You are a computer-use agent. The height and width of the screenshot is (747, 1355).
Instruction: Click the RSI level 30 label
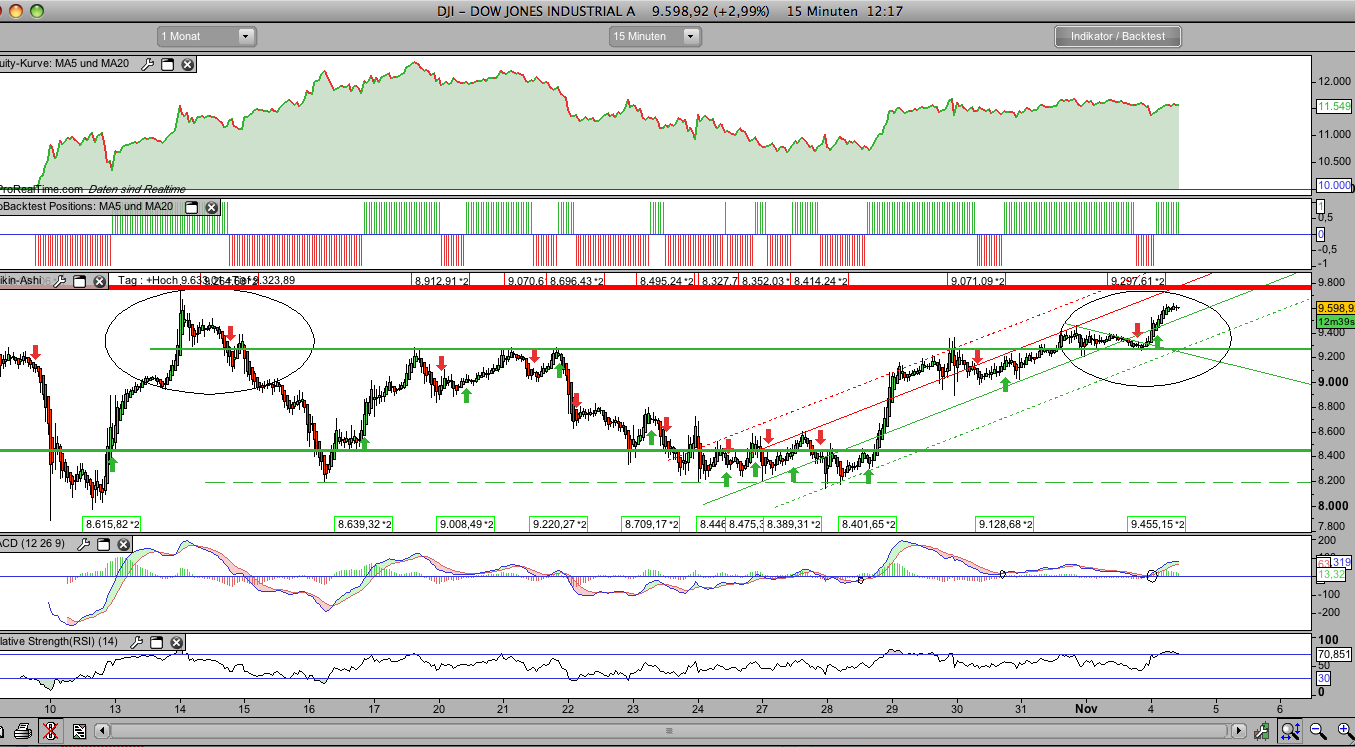(x=1323, y=677)
